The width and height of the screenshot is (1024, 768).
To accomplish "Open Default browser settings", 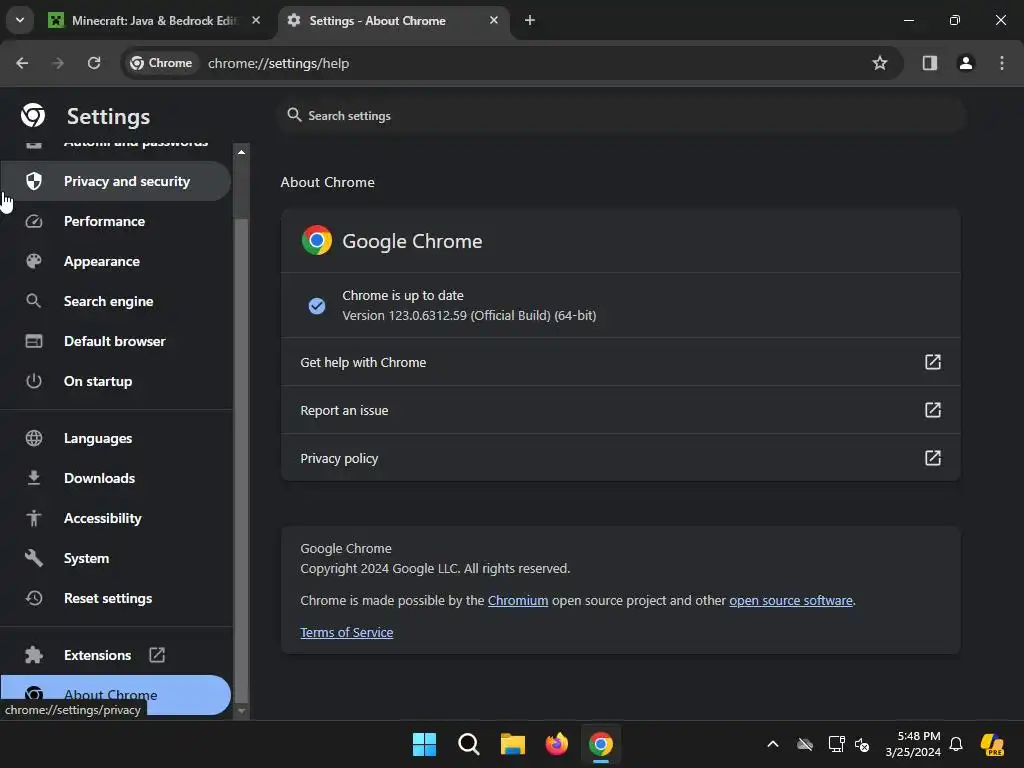I will 116,341.
